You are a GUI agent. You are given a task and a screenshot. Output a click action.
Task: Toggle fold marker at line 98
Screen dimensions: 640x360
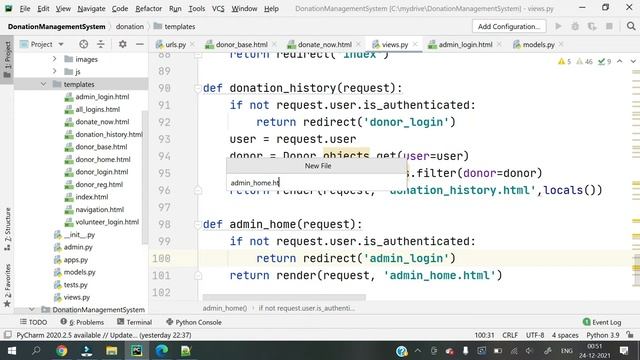click(x=198, y=224)
